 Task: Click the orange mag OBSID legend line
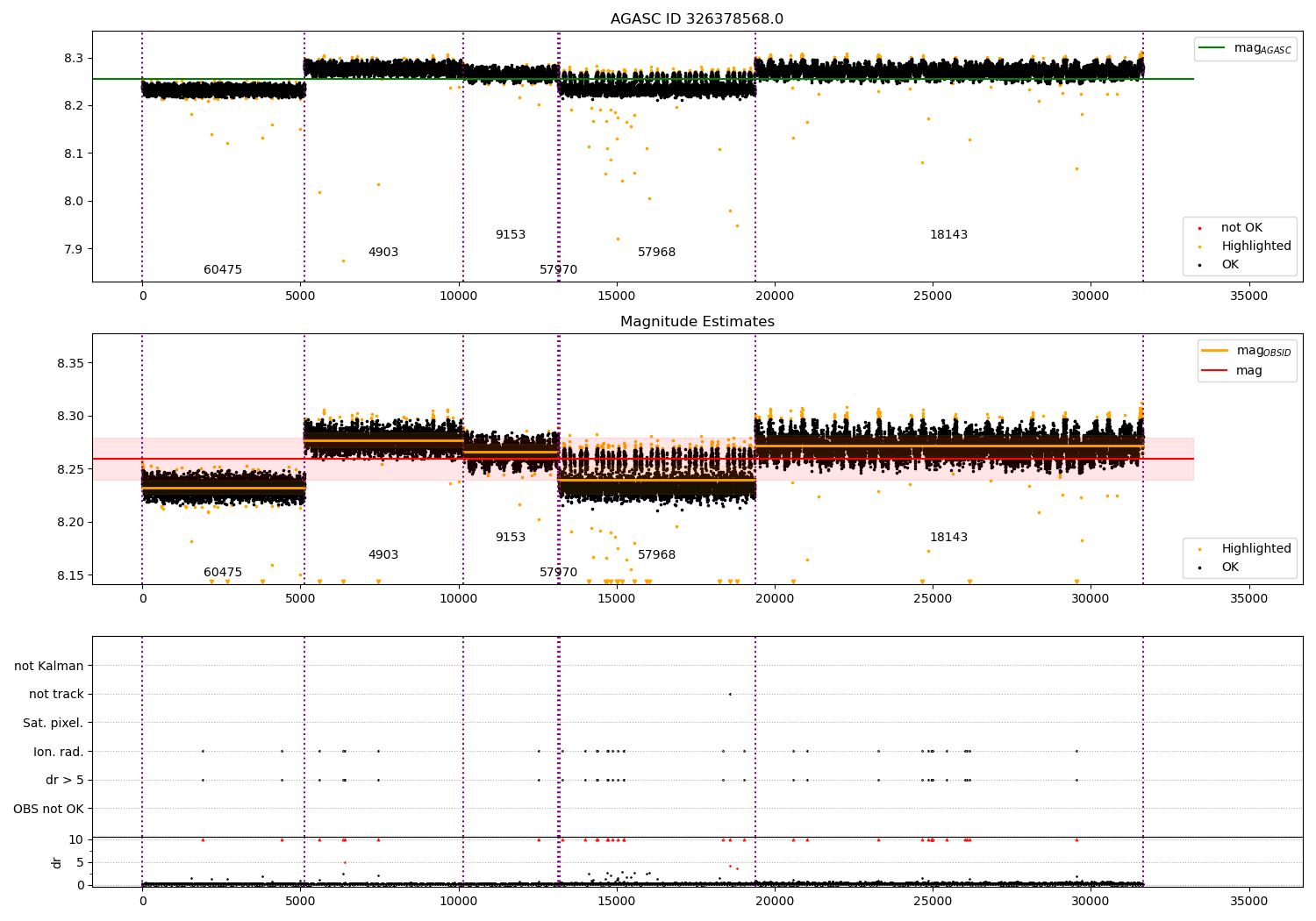pos(1215,351)
